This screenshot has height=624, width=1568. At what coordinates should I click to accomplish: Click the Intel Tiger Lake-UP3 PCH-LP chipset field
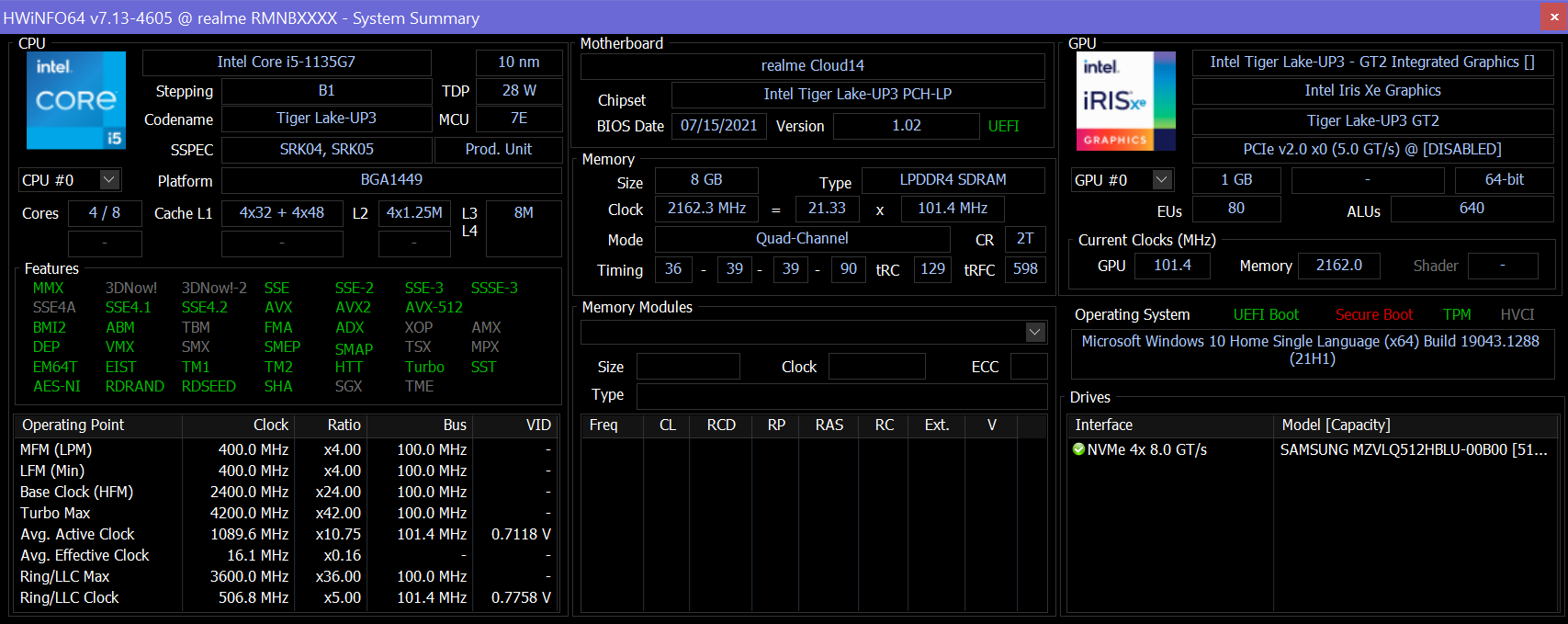click(x=858, y=95)
